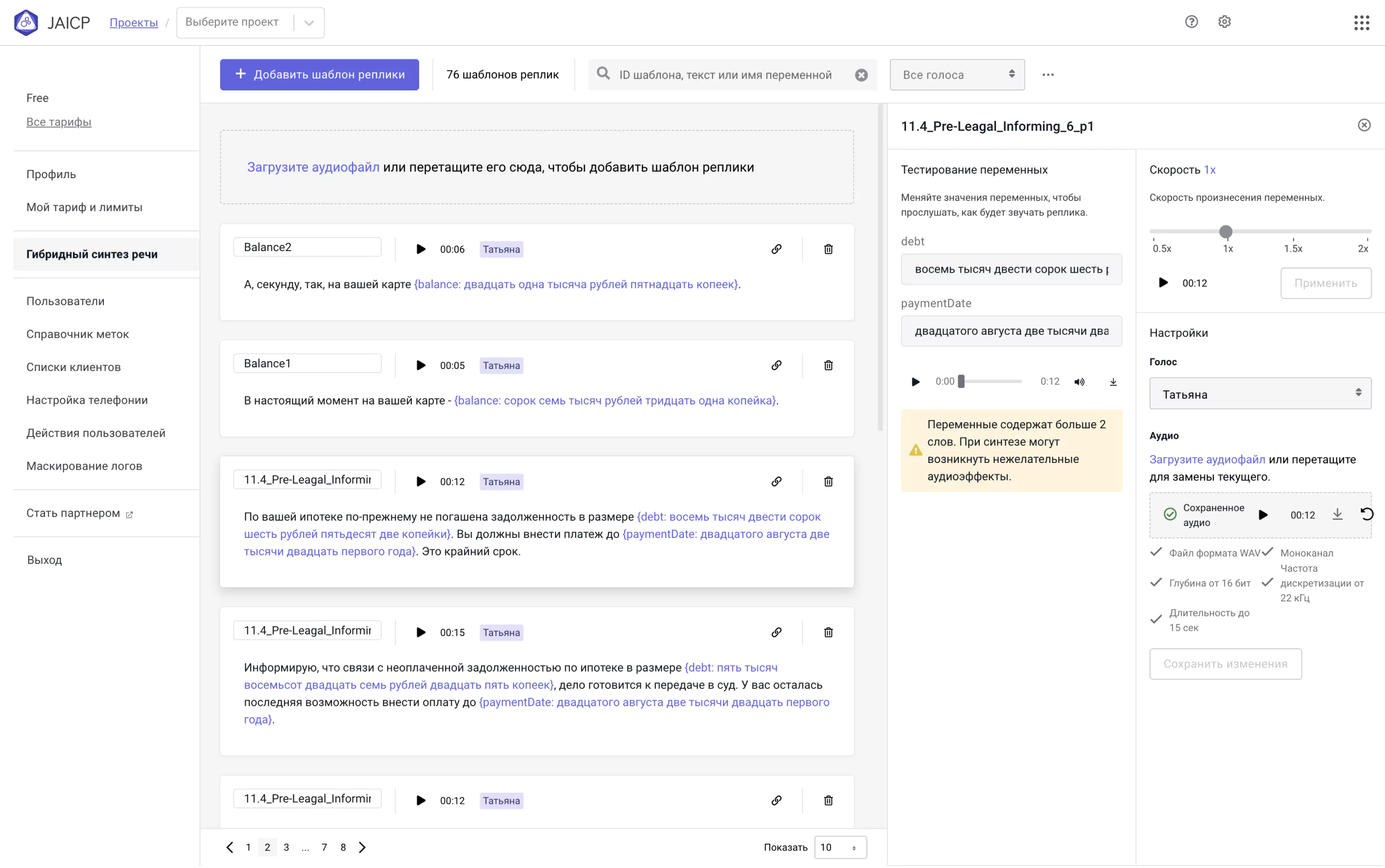Viewport: 1385px width, 868px height.
Task: Adjust the speech speed slider
Action: point(1226,231)
